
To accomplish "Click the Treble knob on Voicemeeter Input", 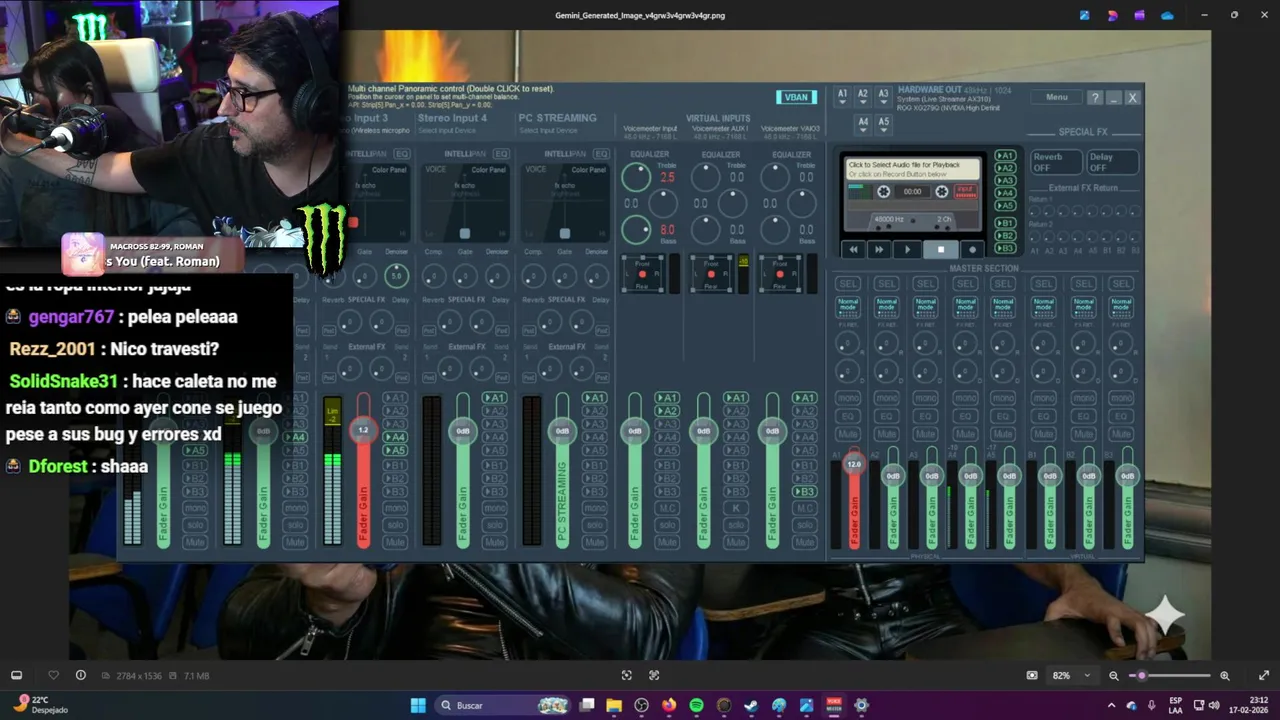I will pos(636,177).
